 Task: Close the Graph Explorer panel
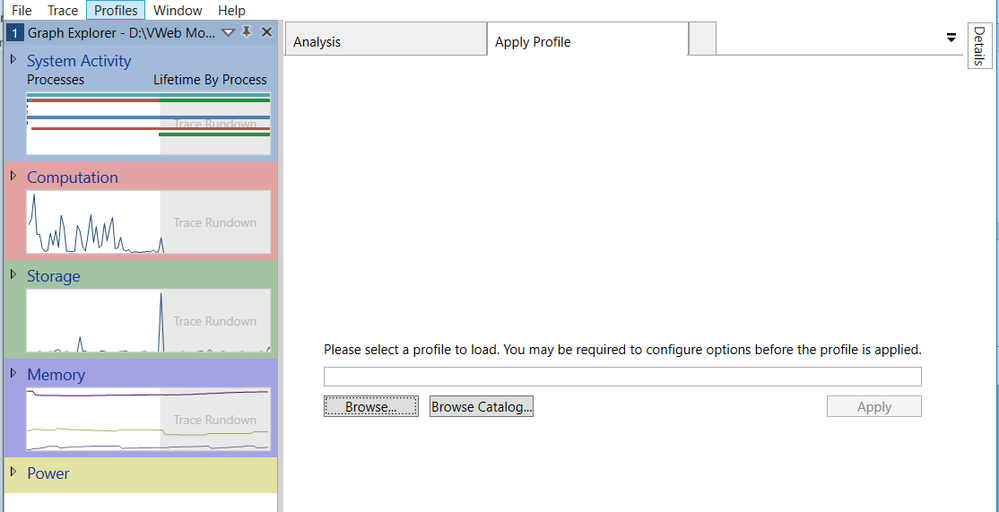click(267, 32)
